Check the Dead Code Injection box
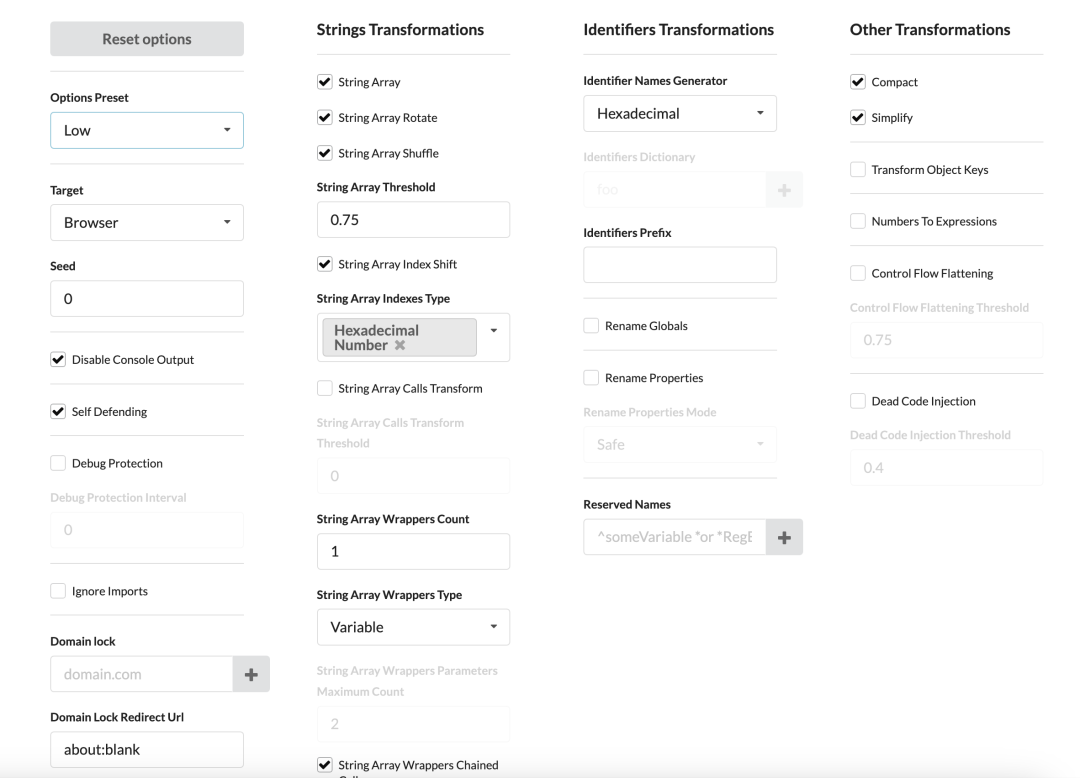Viewport: 1080px width, 778px height. (x=858, y=401)
